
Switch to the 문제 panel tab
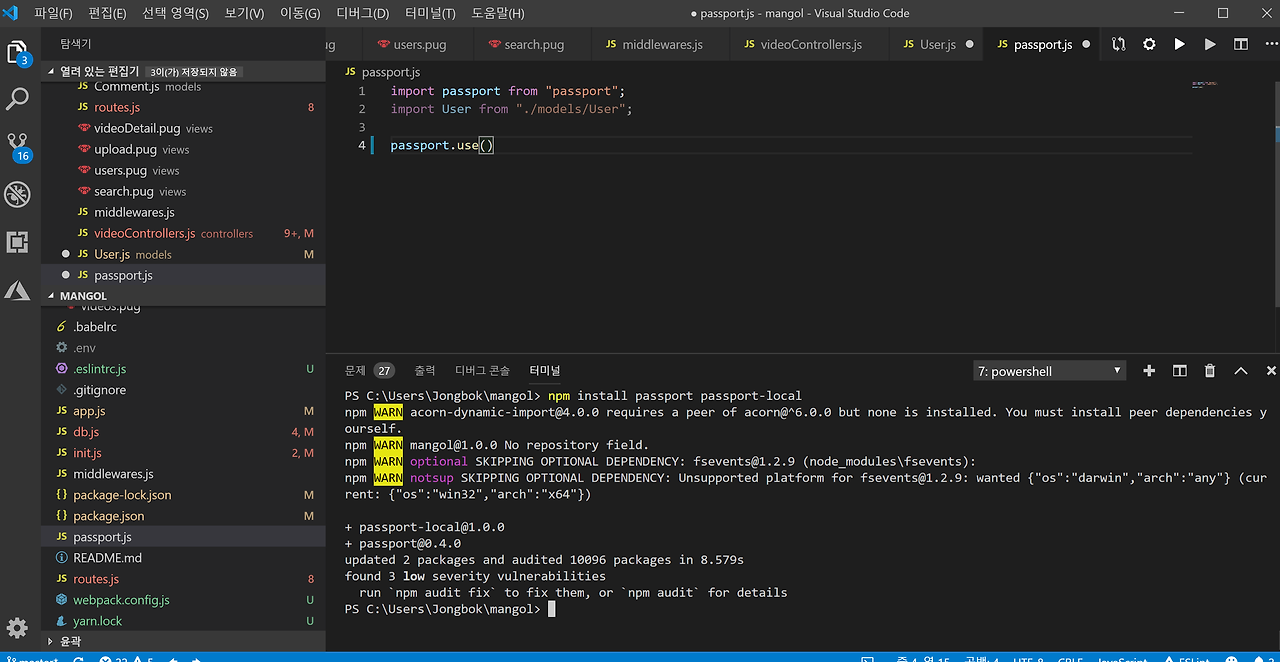point(355,371)
